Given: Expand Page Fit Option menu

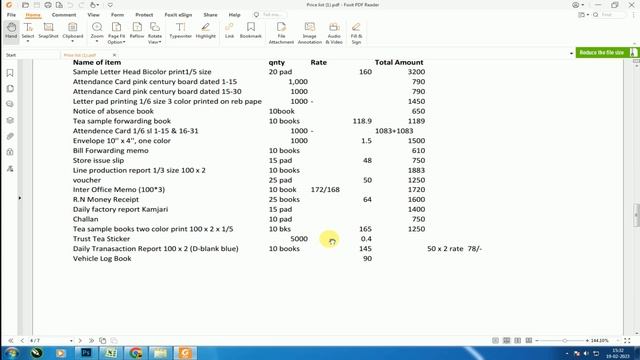Looking at the screenshot, I should [x=116, y=33].
